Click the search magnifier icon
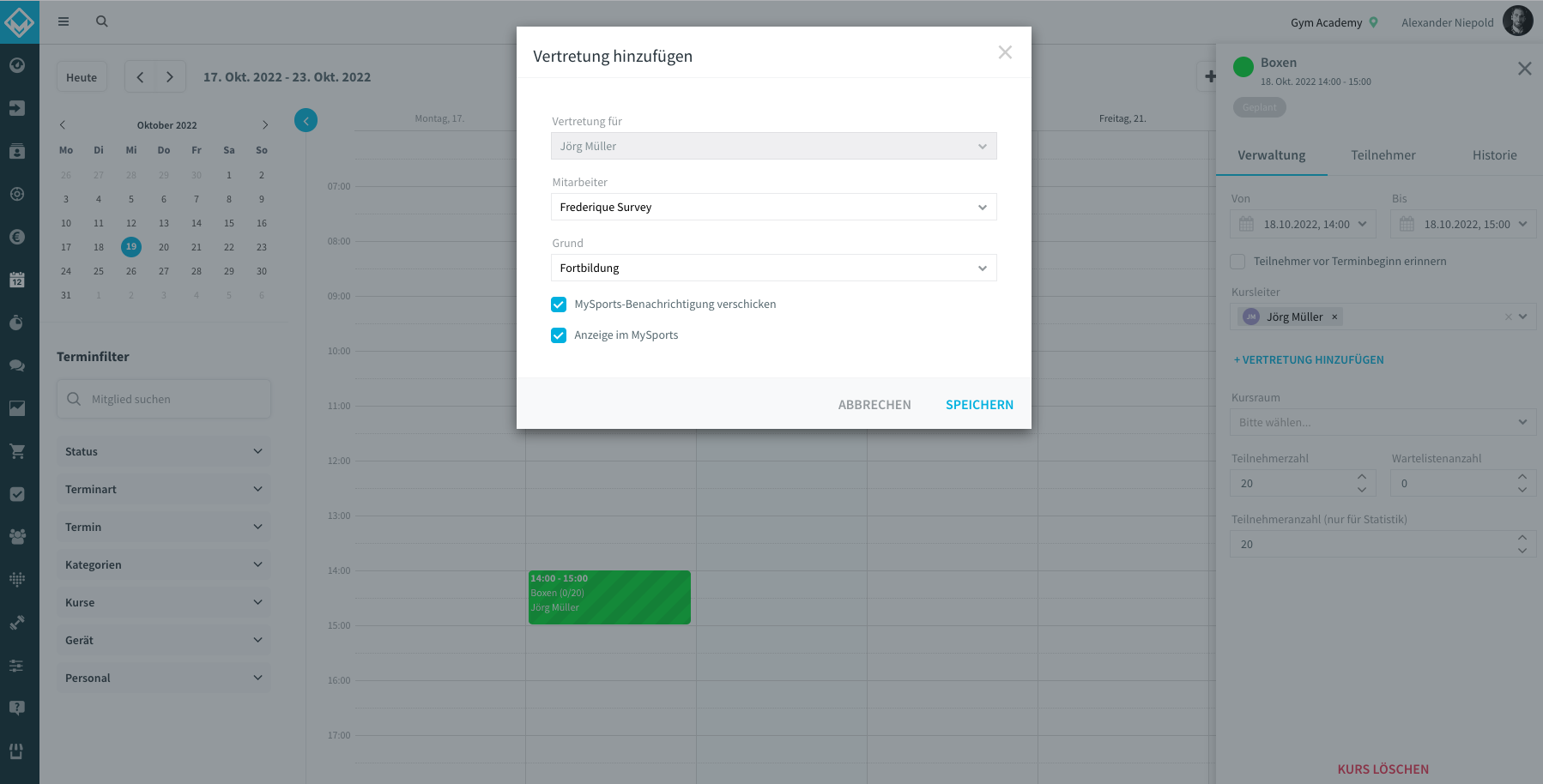 pyautogui.click(x=102, y=21)
